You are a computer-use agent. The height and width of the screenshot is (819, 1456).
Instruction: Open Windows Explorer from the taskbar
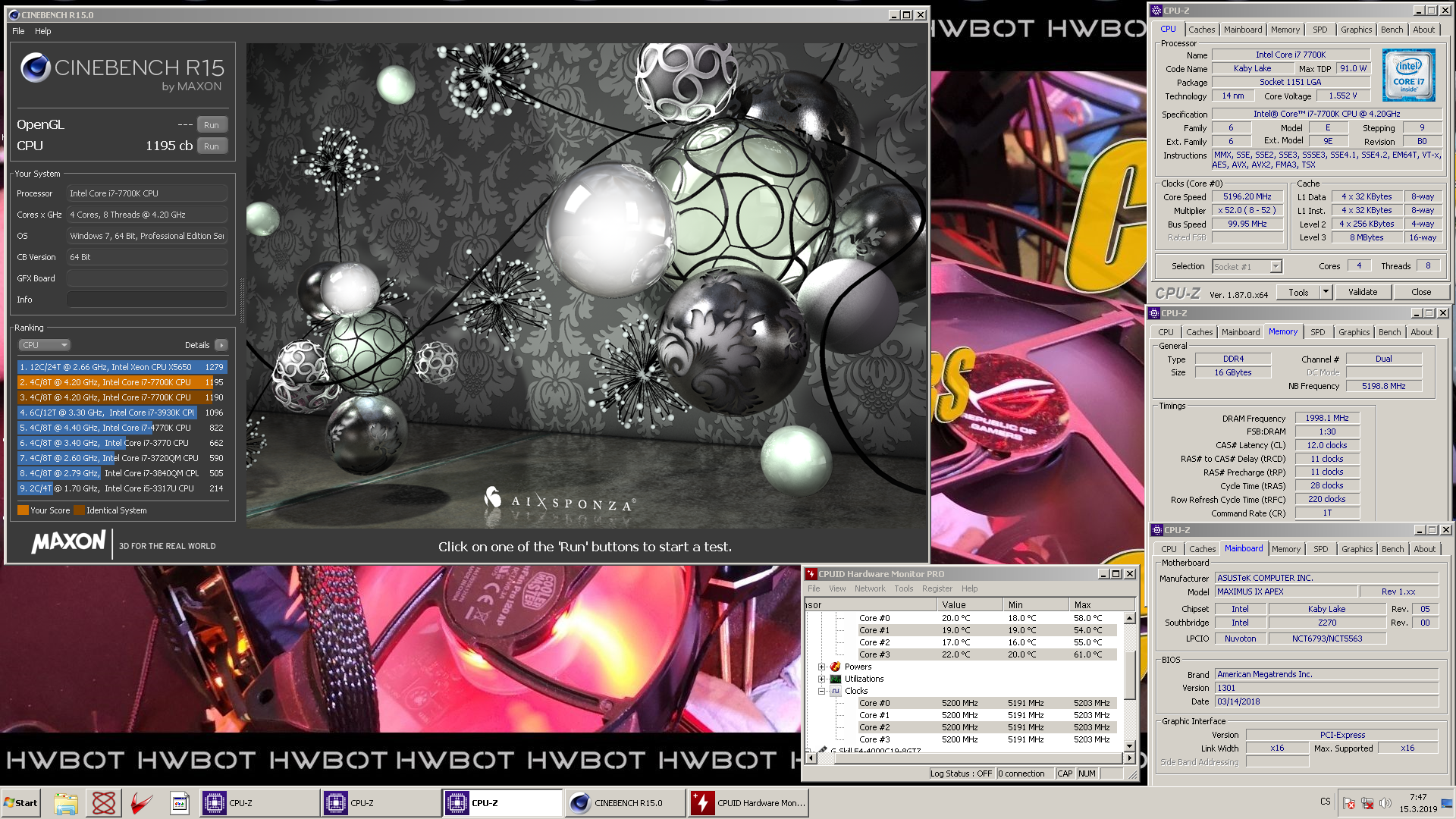[x=66, y=803]
